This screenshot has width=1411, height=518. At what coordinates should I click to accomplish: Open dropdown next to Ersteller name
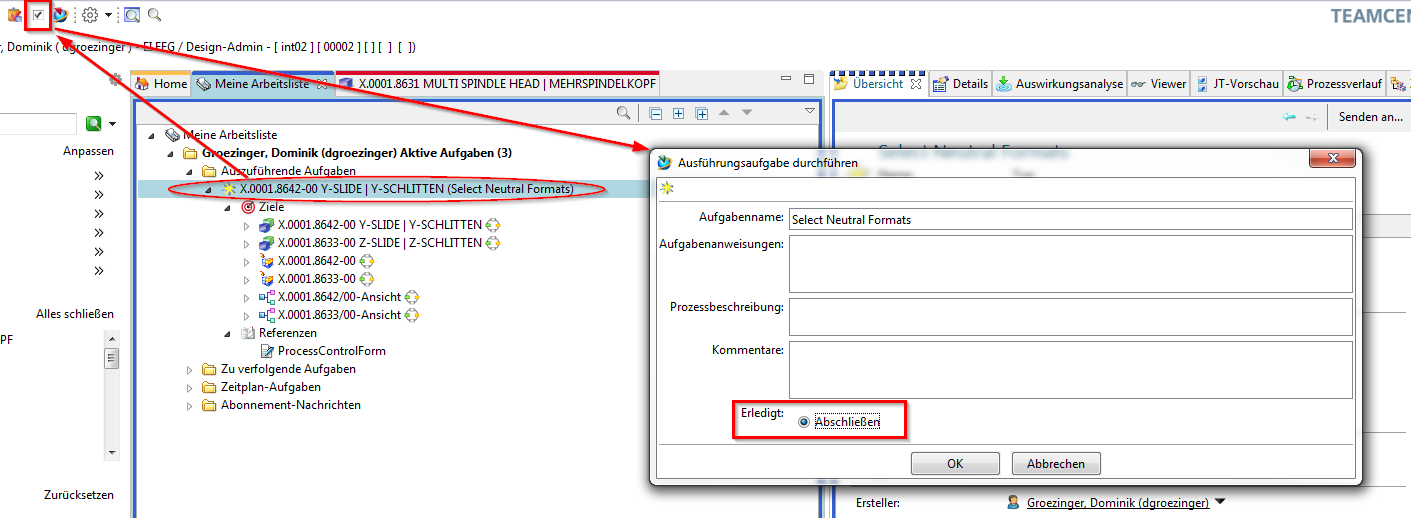(x=1220, y=502)
